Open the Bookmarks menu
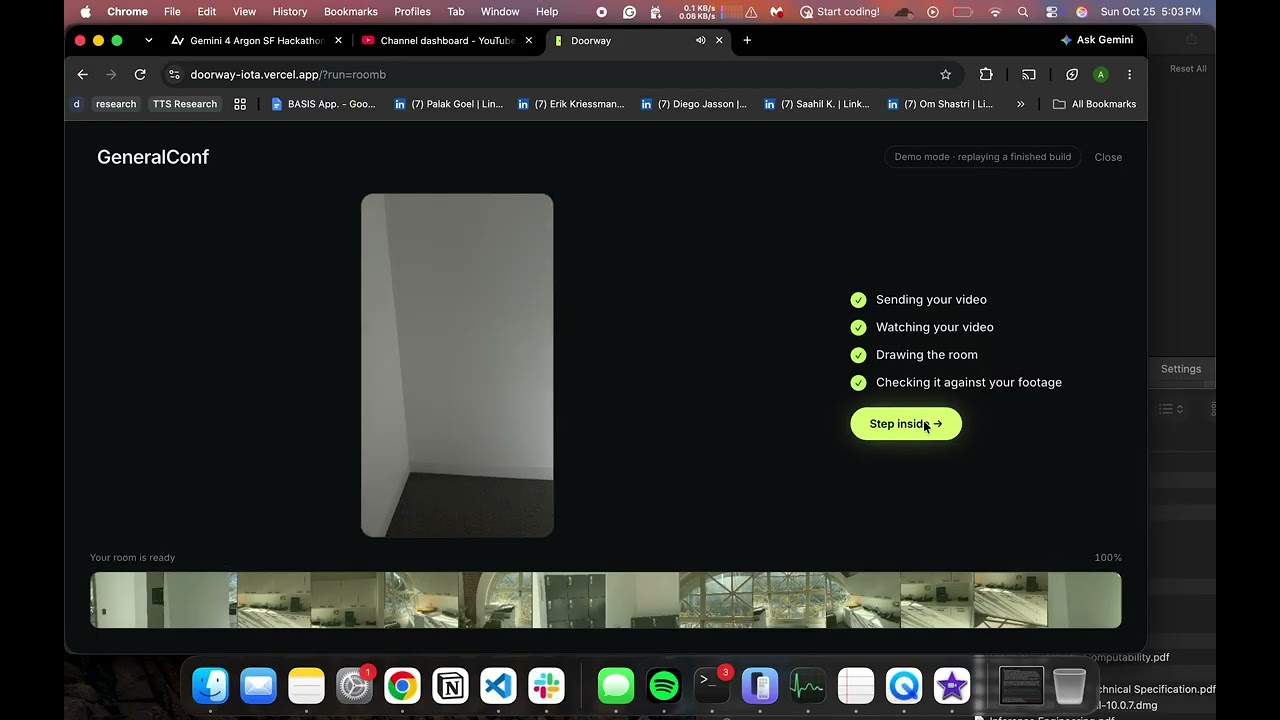Screen dimensions: 1280x720 pos(351,12)
